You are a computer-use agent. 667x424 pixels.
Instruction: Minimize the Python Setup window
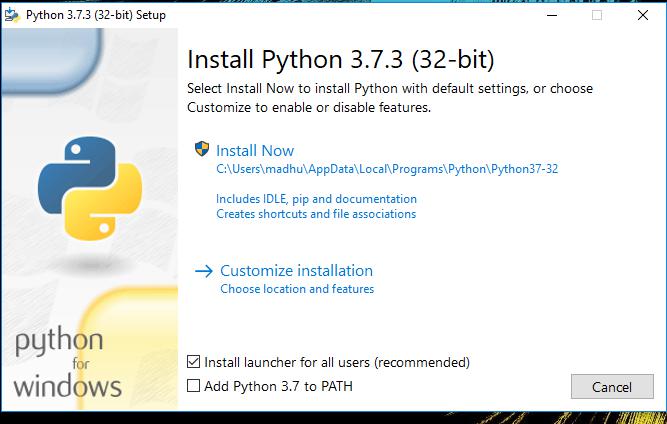(x=550, y=16)
